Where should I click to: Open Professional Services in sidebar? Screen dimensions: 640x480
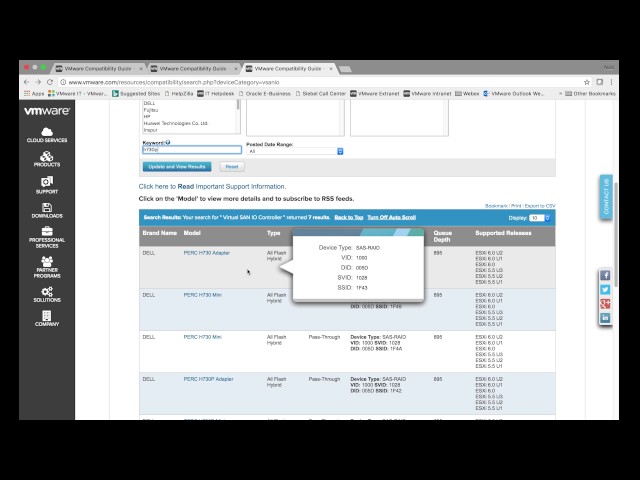[x=47, y=238]
